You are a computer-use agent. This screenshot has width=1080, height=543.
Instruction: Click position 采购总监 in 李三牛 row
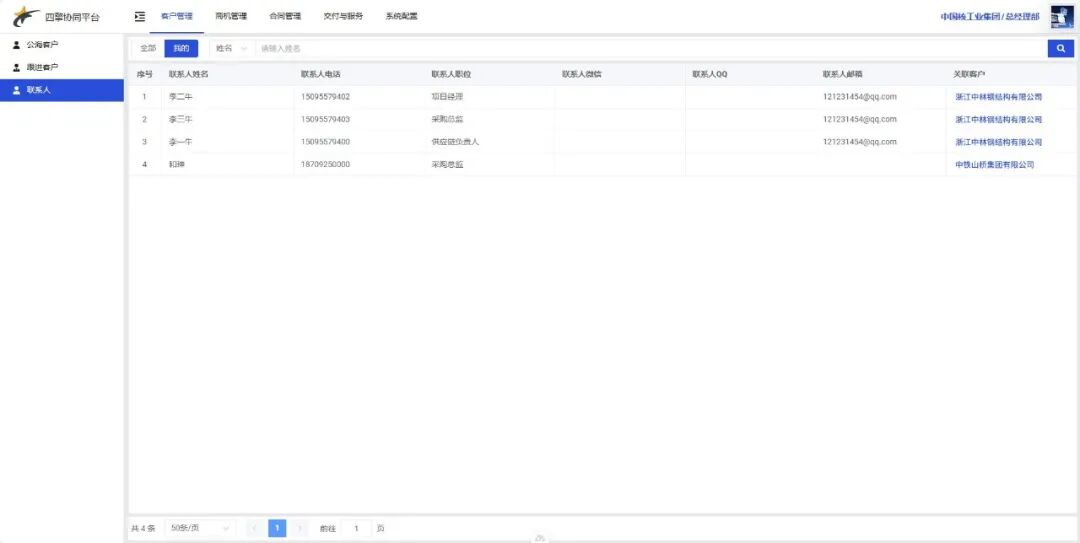click(448, 120)
